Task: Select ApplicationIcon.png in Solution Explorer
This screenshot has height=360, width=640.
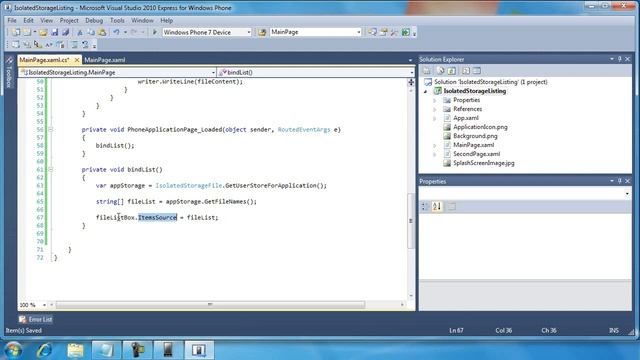Action: pos(480,127)
